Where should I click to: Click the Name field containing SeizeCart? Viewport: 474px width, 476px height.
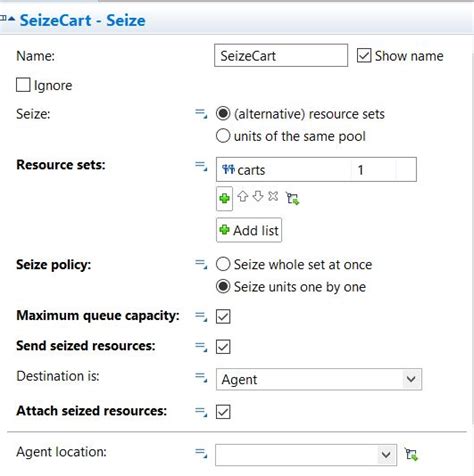[x=281, y=55]
